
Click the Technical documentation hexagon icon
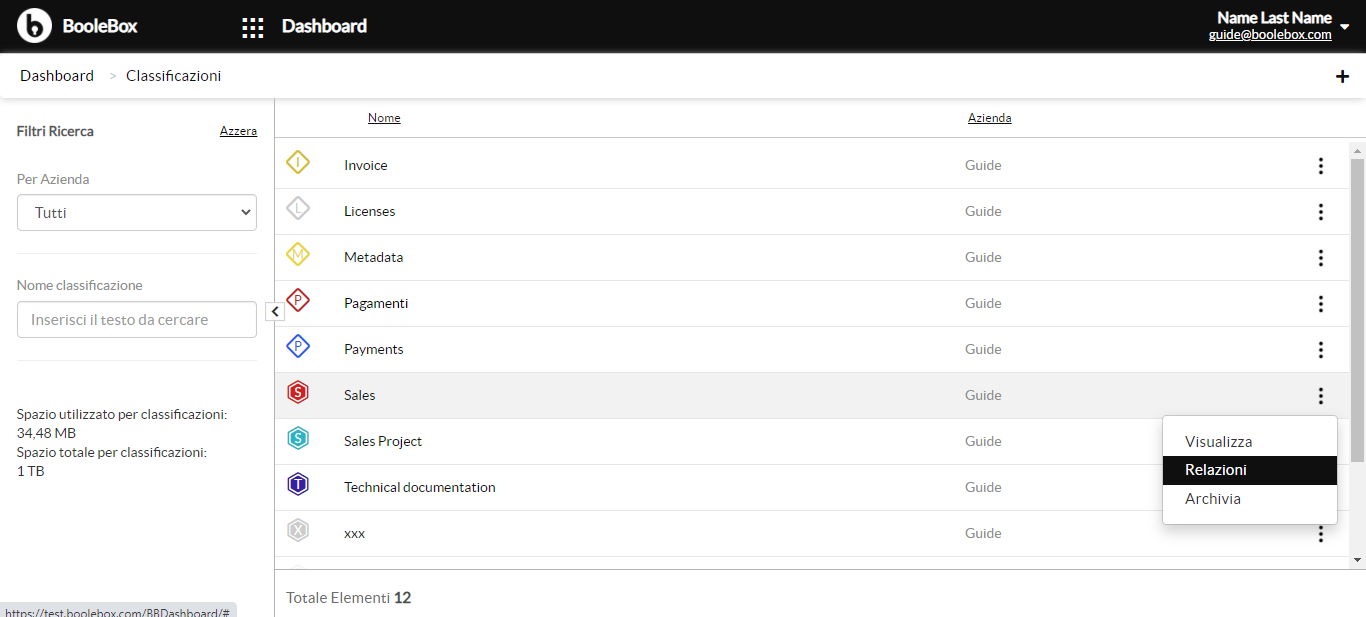click(x=298, y=484)
